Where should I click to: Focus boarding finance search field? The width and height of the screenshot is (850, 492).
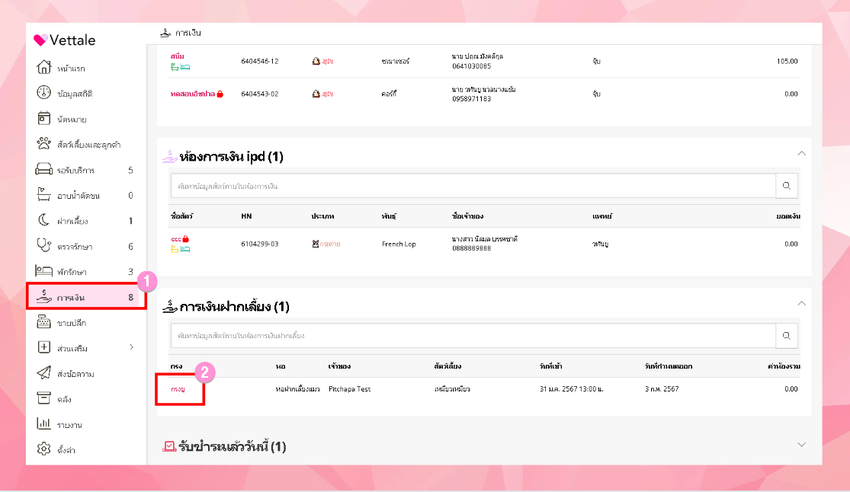click(x=473, y=335)
